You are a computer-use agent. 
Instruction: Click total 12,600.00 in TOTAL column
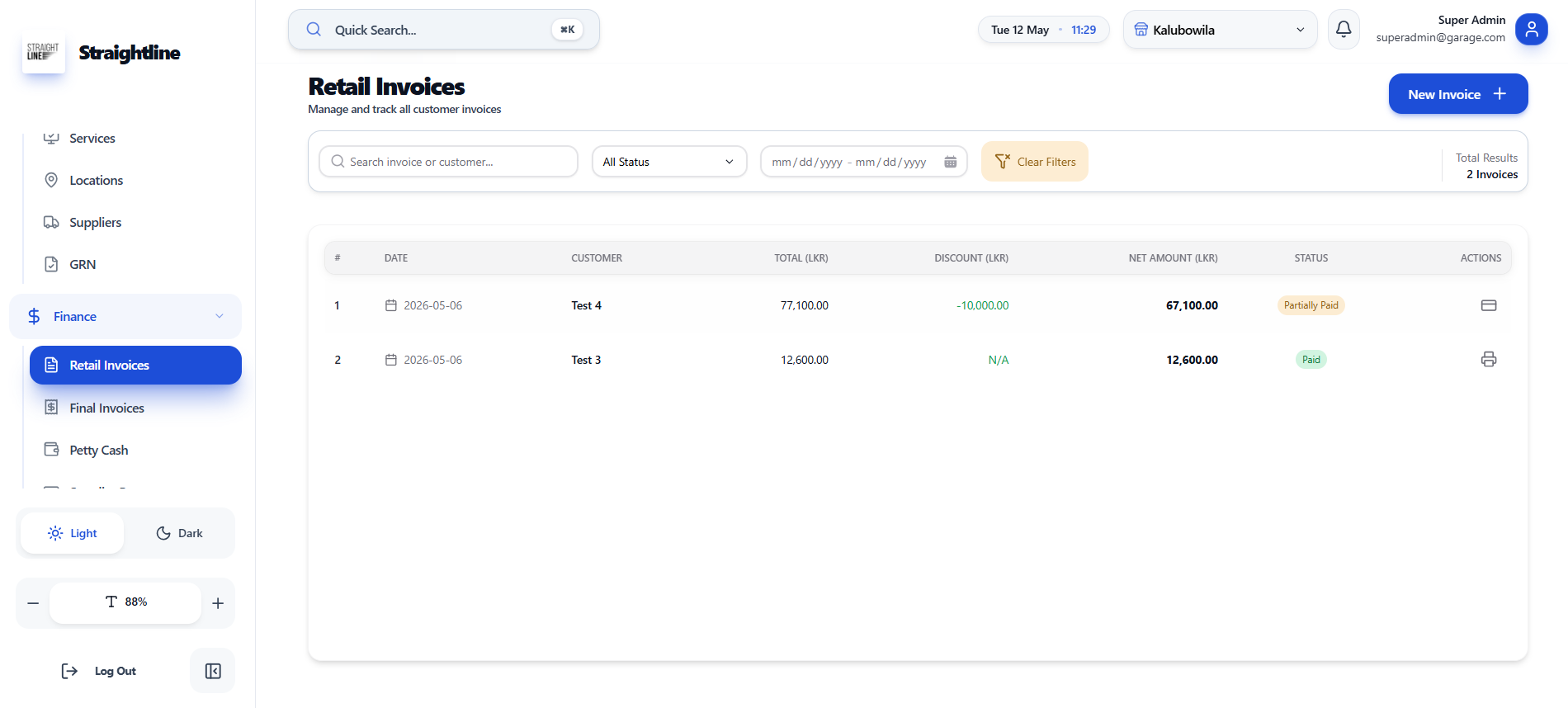tap(805, 360)
